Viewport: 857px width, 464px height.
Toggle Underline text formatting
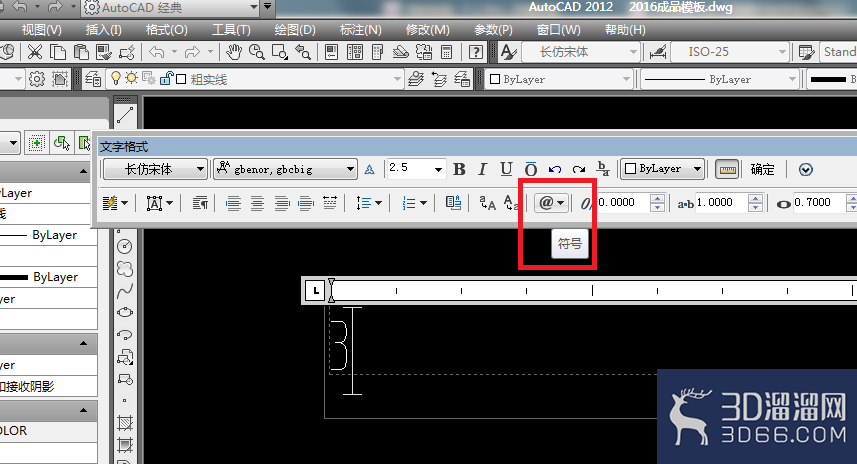tap(506, 169)
